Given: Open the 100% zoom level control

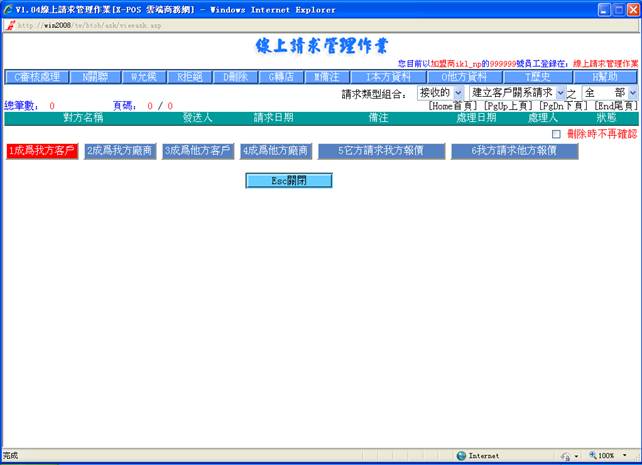Looking at the screenshot, I should (x=606, y=455).
